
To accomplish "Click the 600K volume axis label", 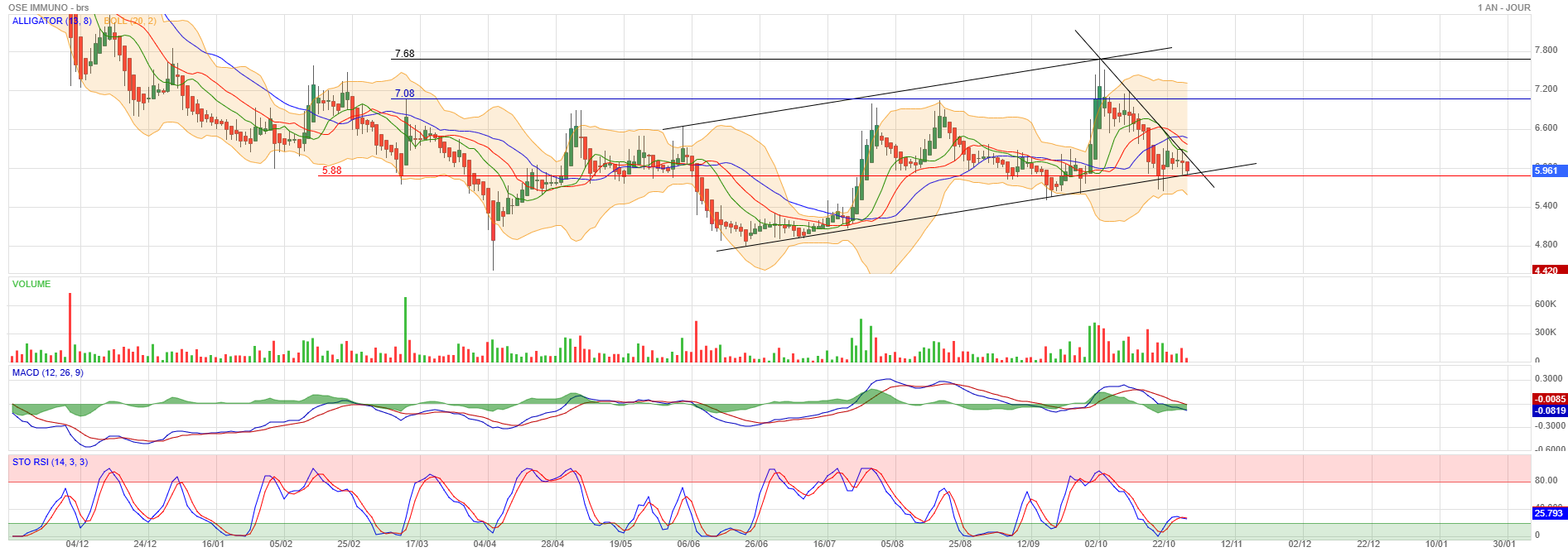I will pos(1545,304).
